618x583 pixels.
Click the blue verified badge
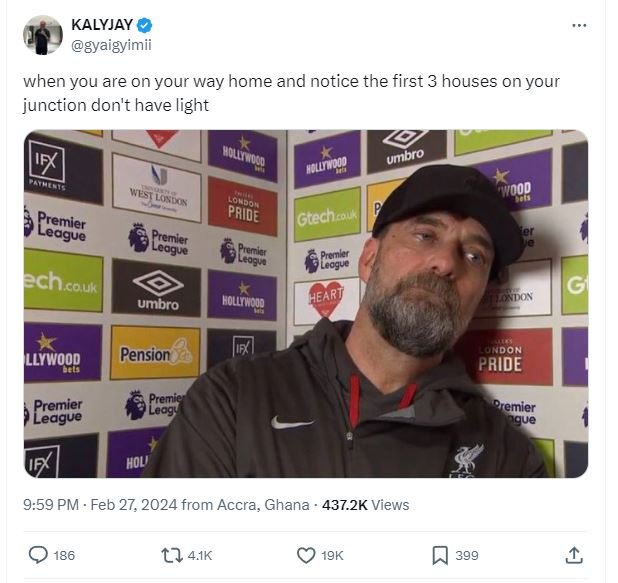tap(144, 25)
